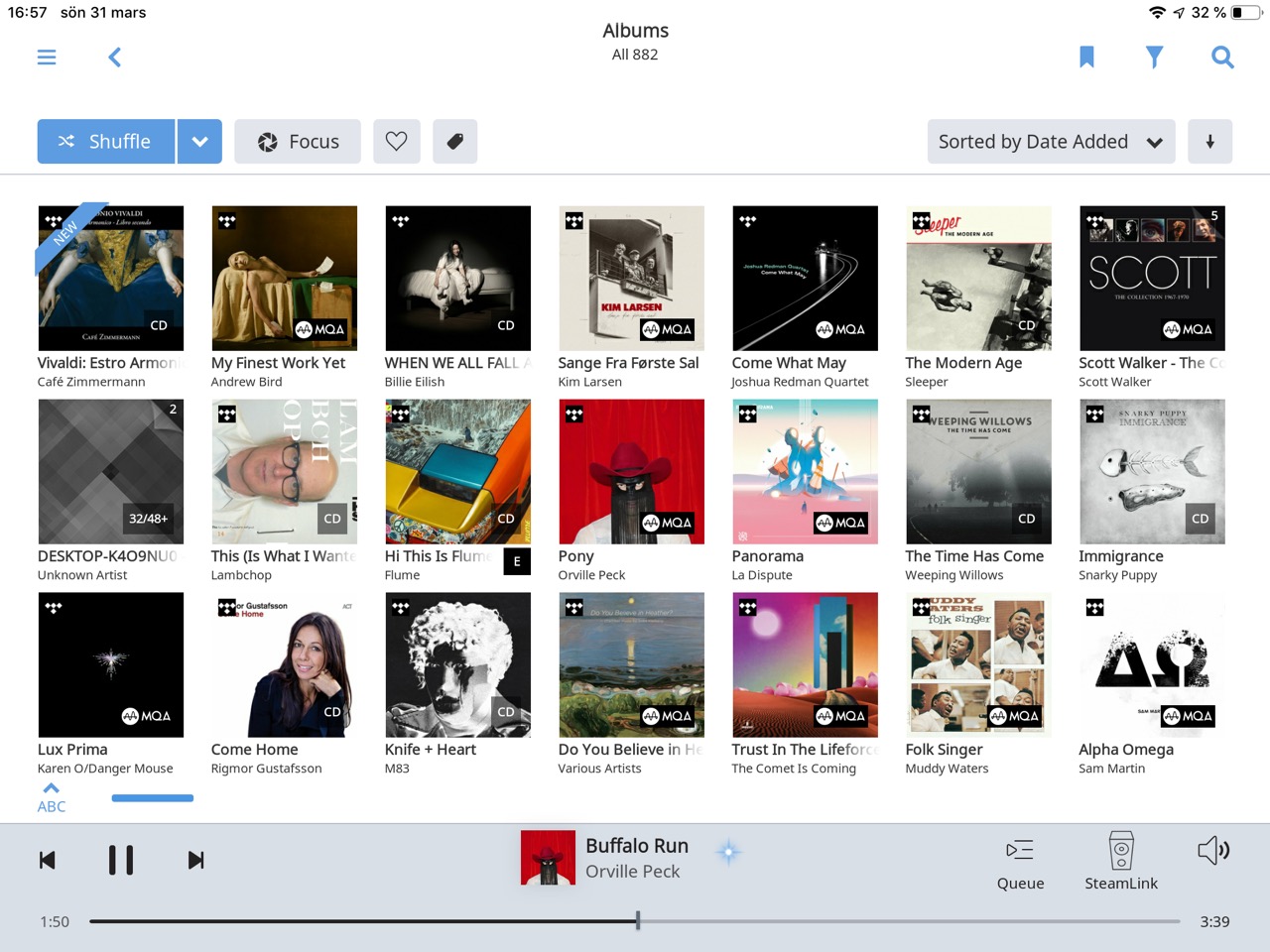Click the track progress bar seek handle
The image size is (1270, 952).
[x=638, y=921]
